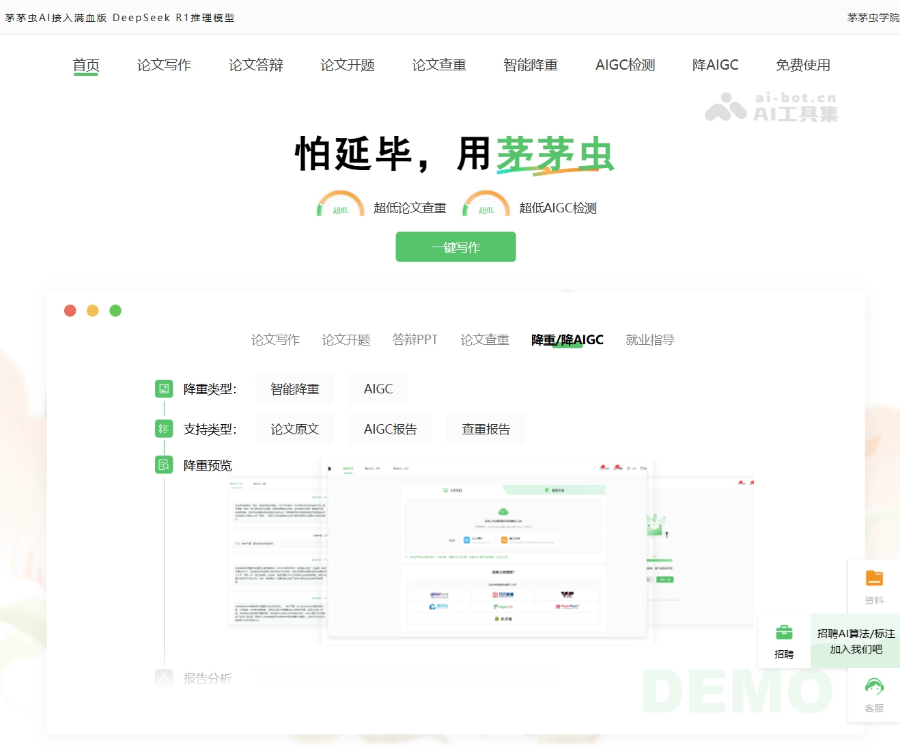Choose AIGC as 降重类型
Viewport: 900px width, 750px height.
(x=378, y=389)
